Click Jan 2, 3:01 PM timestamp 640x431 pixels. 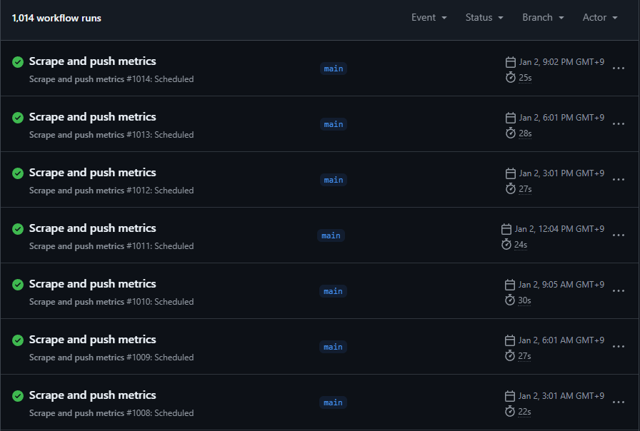click(x=561, y=173)
